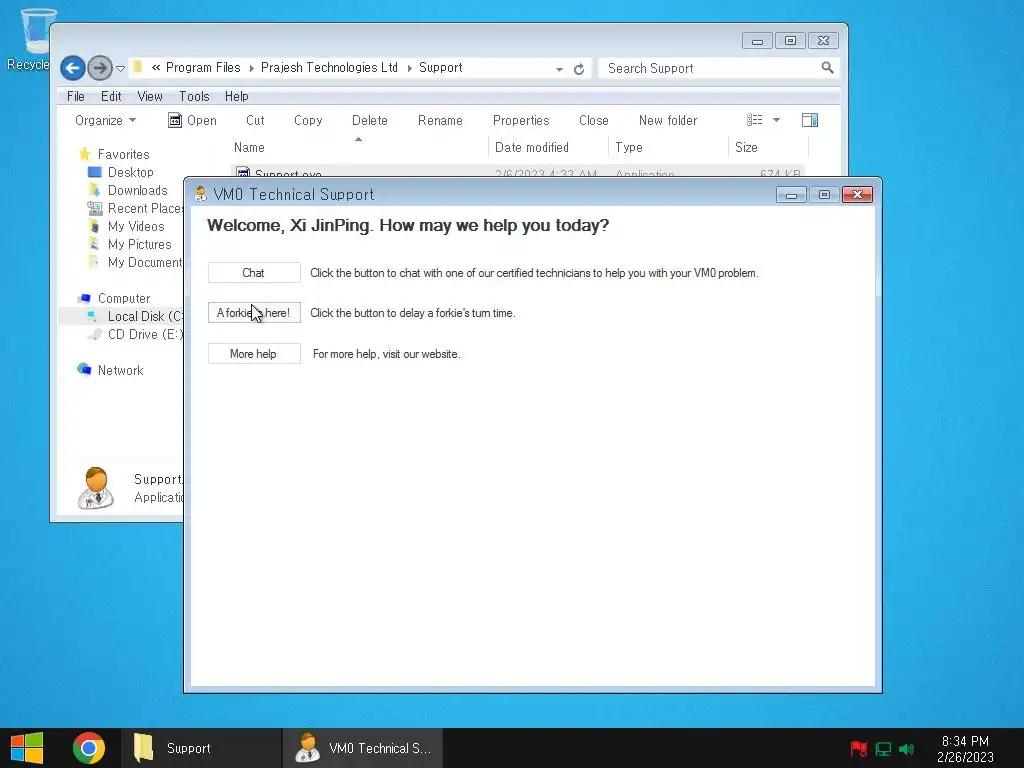The image size is (1024, 768).
Task: Launch Google Chrome from the taskbar
Action: [89, 748]
